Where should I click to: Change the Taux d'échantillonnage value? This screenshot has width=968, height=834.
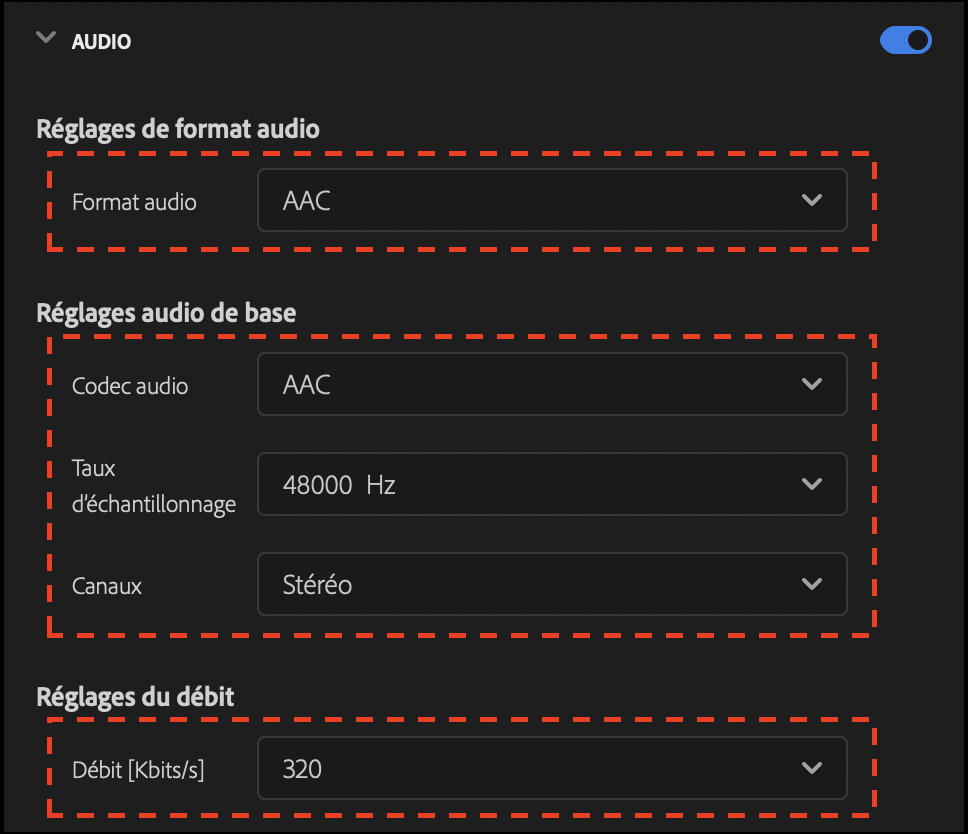552,484
